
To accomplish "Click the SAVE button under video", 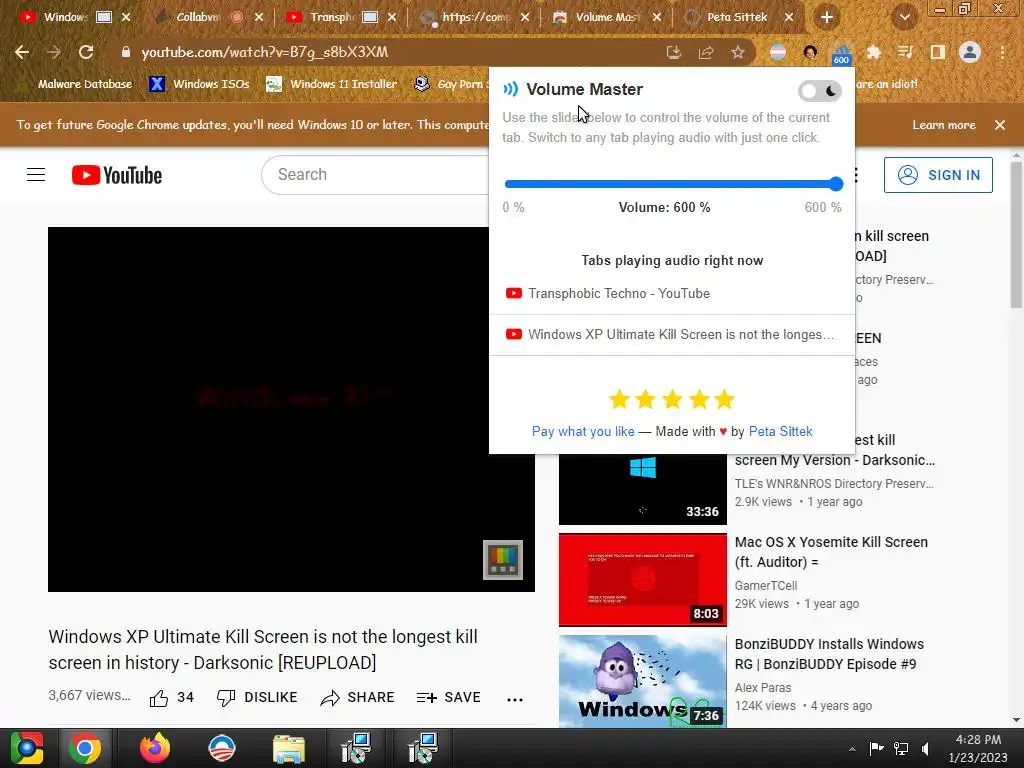I will [x=449, y=697].
